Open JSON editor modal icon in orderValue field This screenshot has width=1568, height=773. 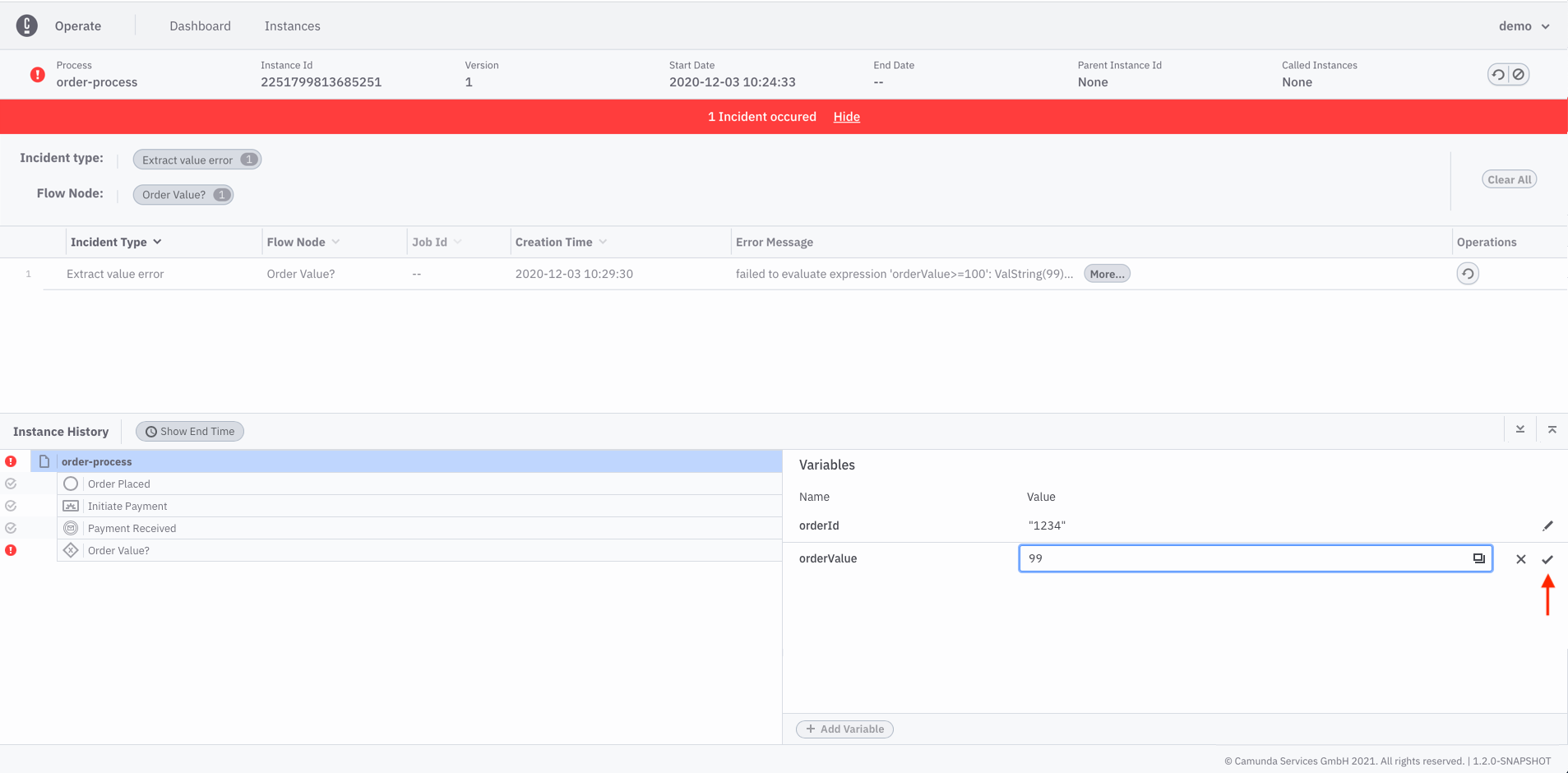click(x=1478, y=558)
